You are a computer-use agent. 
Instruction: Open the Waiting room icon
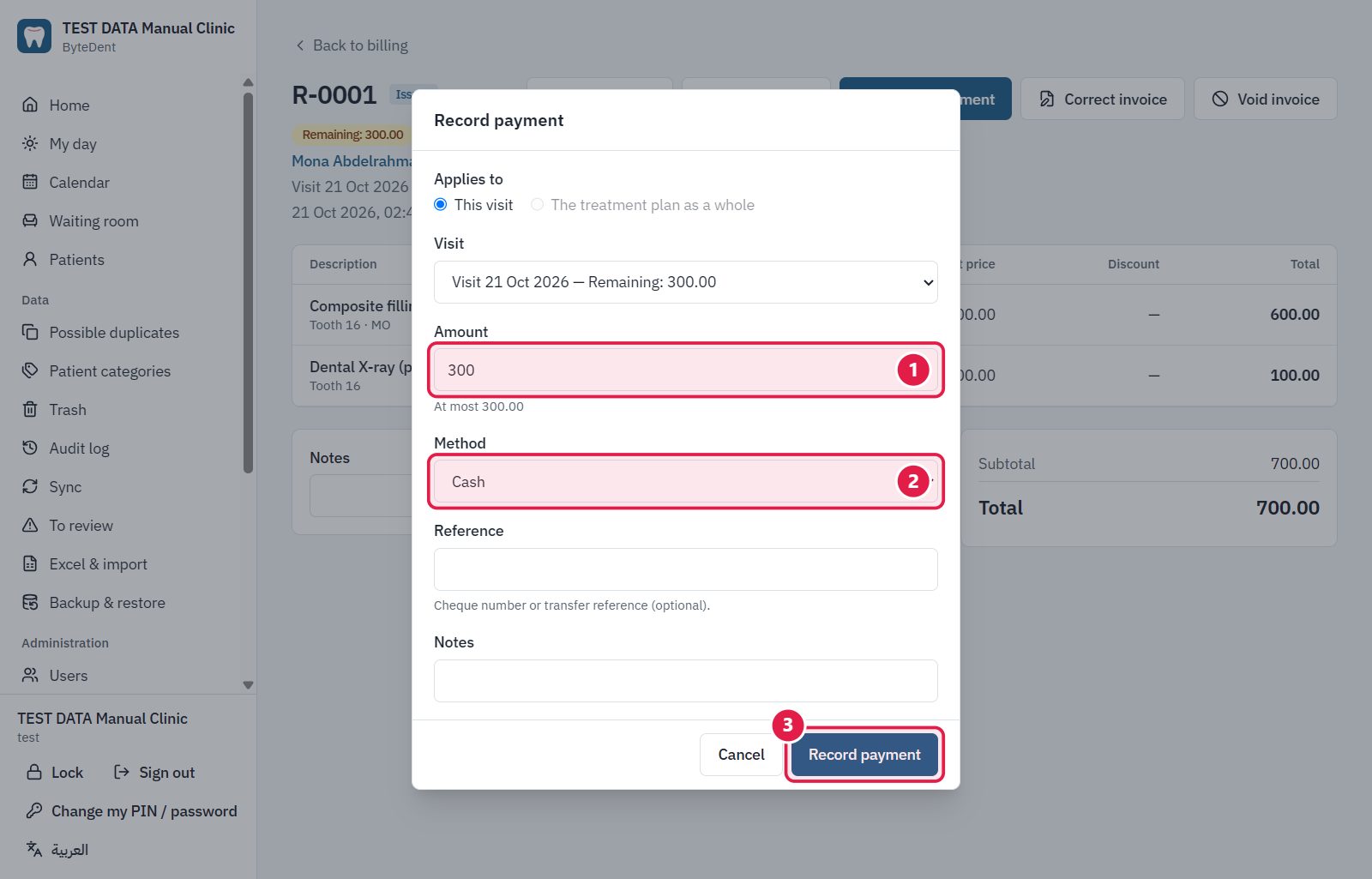pos(30,220)
